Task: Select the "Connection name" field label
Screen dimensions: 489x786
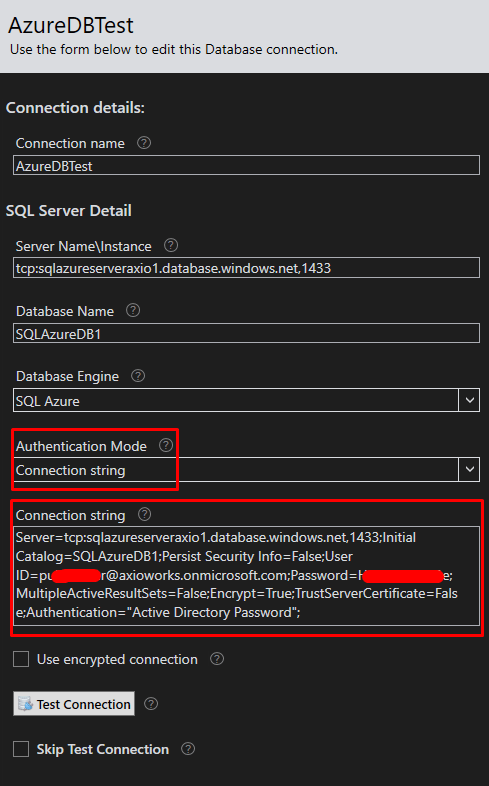Action: coord(70,143)
